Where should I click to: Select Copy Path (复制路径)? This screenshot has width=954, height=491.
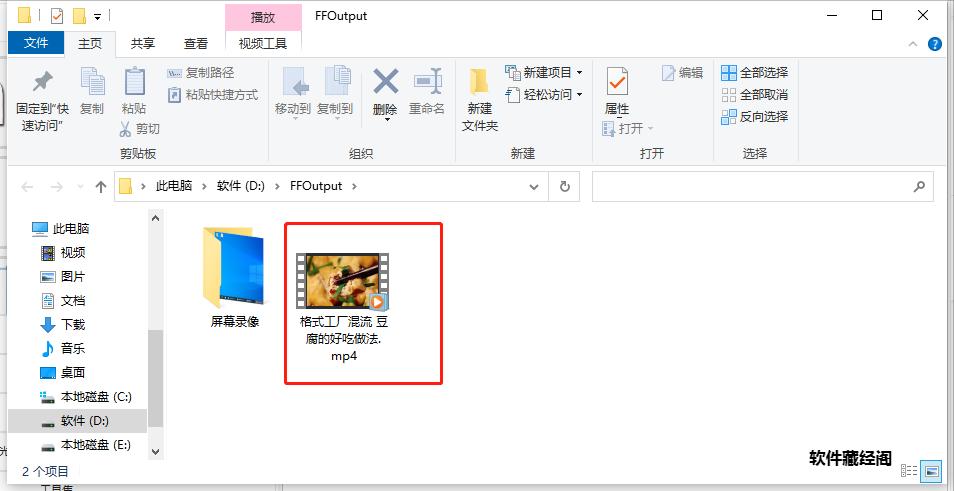tap(201, 73)
